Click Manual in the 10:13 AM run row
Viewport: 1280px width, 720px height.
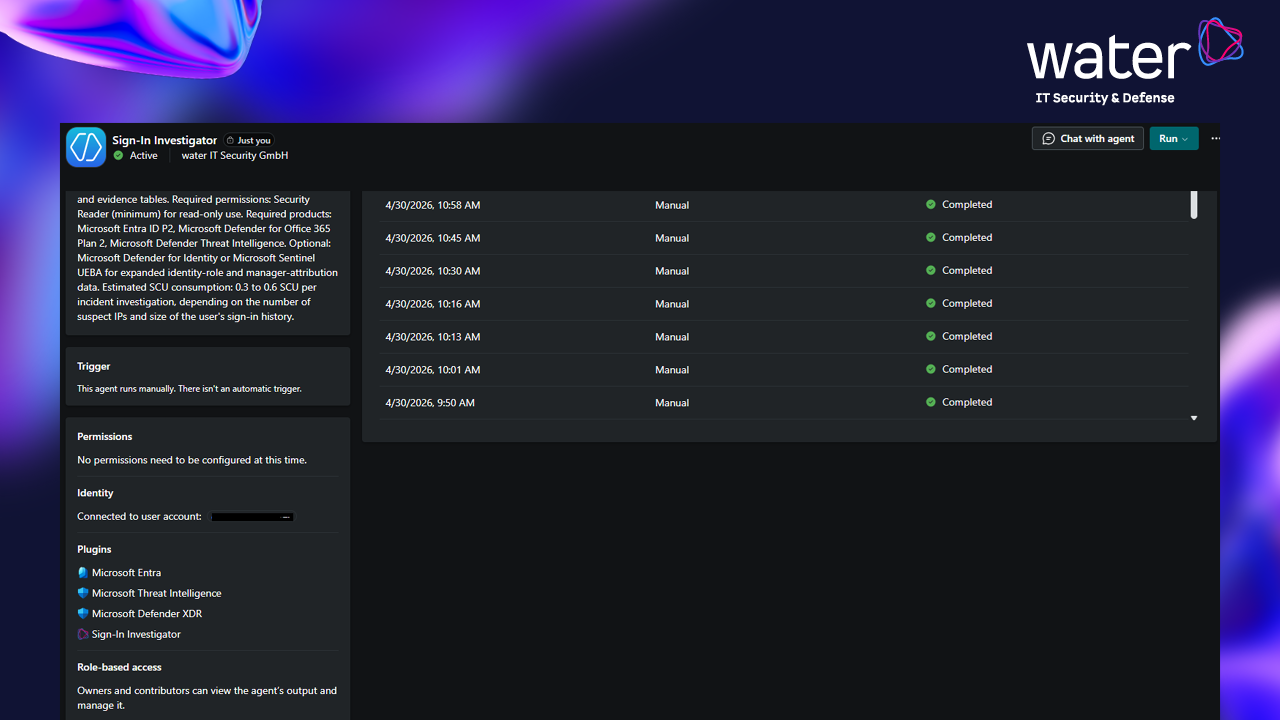click(672, 337)
